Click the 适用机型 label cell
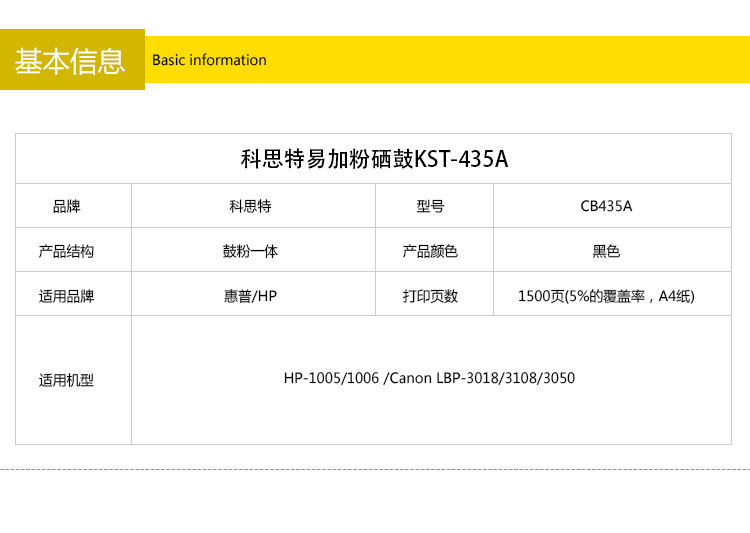This screenshot has width=750, height=533. click(66, 380)
